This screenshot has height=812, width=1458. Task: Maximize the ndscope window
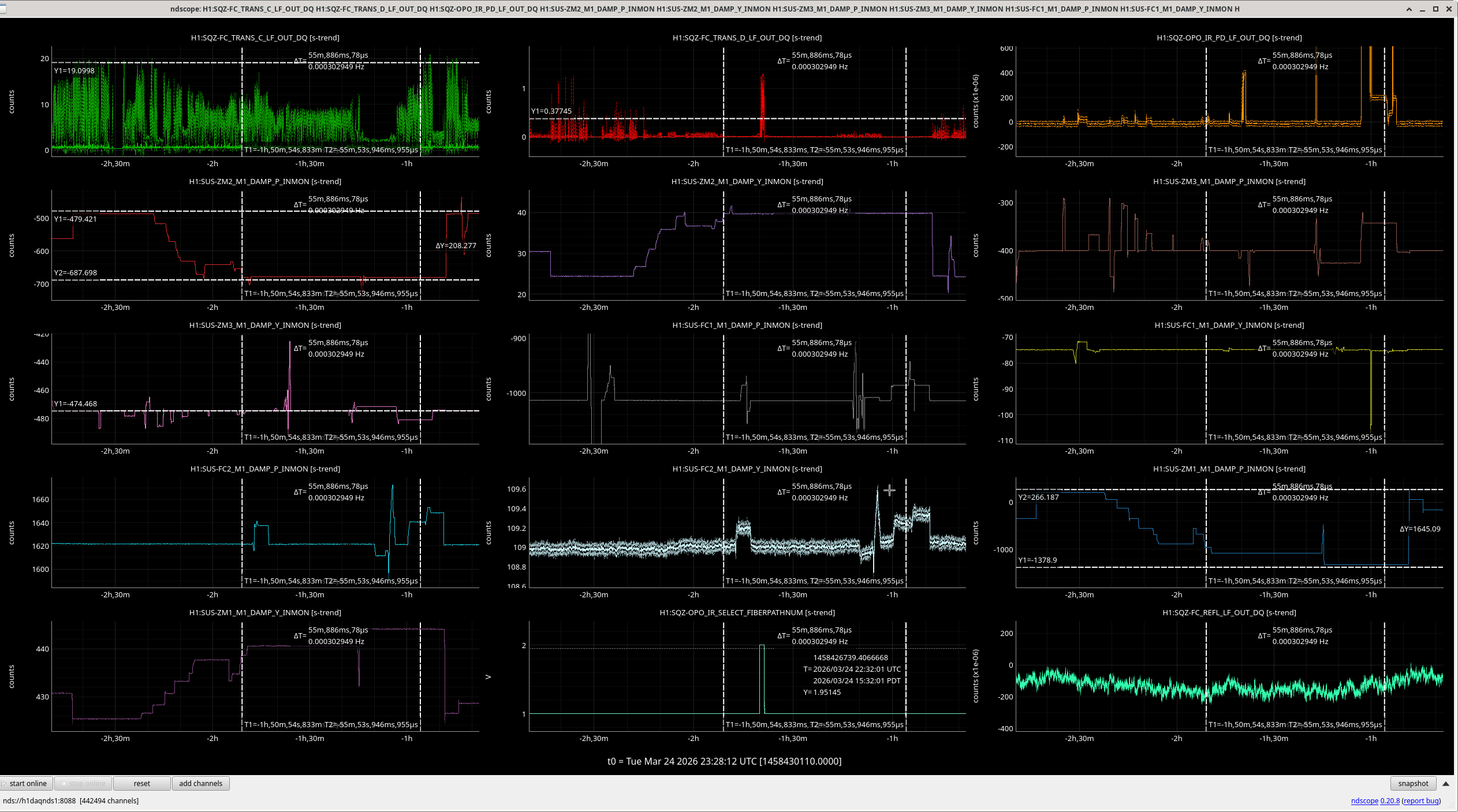point(1435,9)
